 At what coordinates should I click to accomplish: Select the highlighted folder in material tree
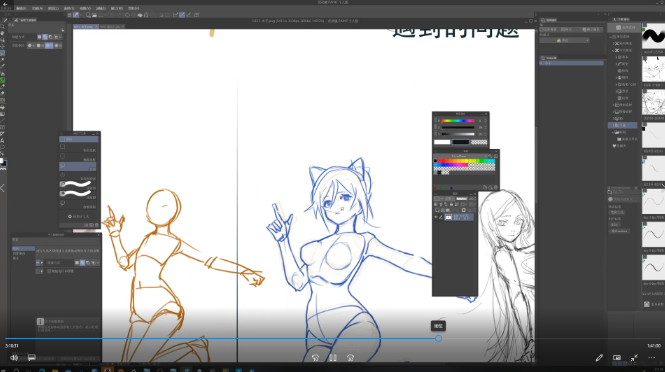coord(623,125)
